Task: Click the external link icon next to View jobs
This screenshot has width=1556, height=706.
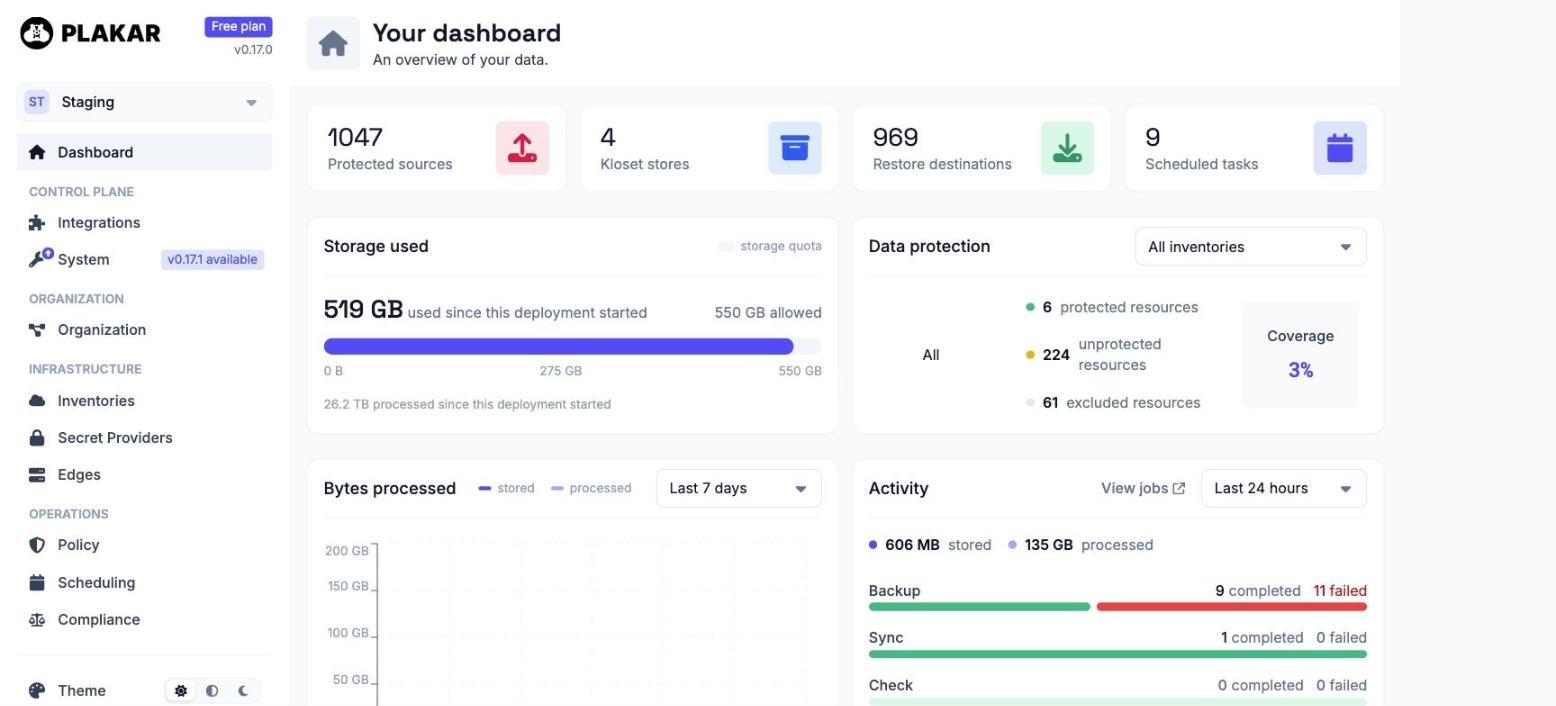Action: click(1179, 488)
